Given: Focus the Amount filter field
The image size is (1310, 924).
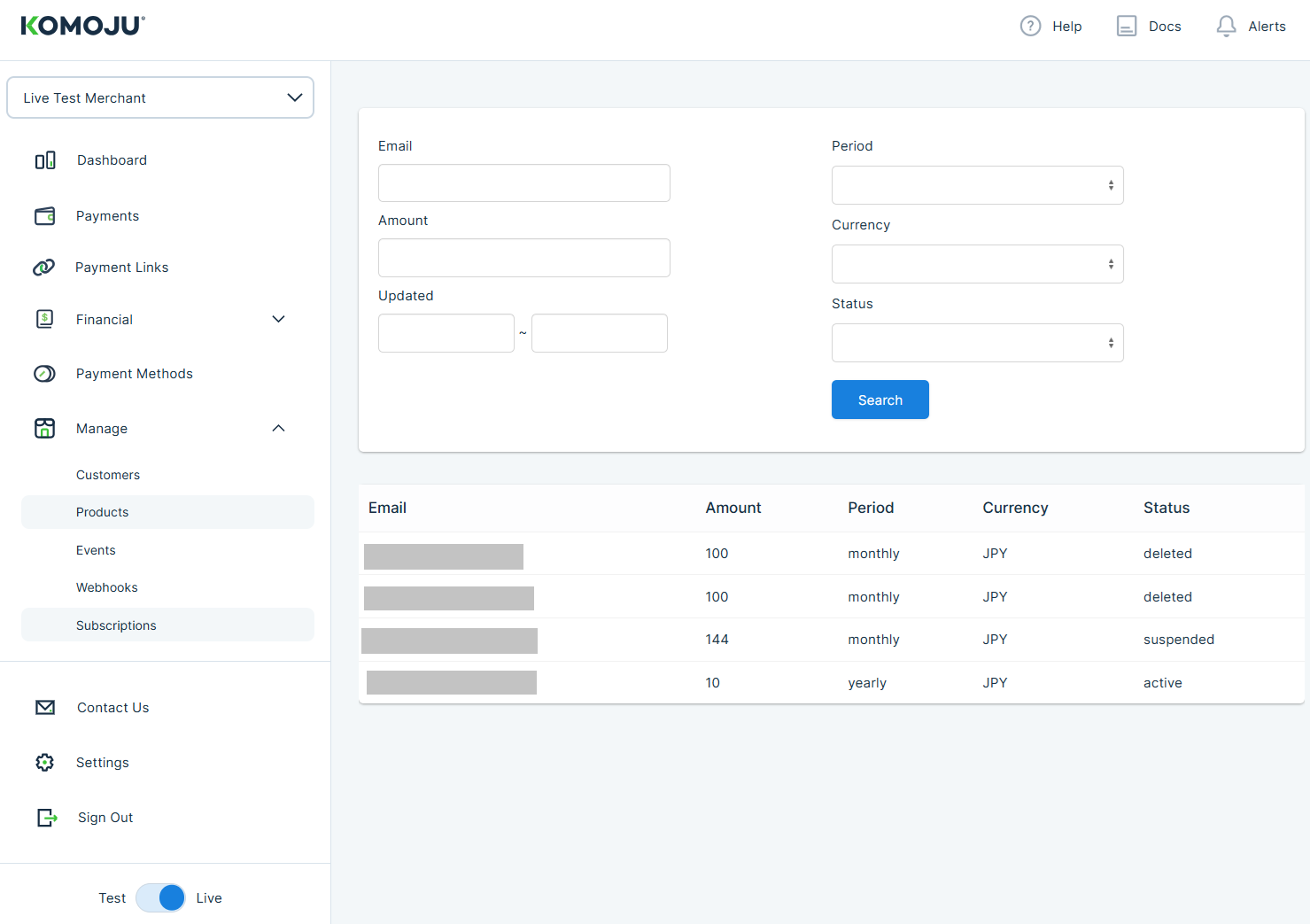Looking at the screenshot, I should pyautogui.click(x=523, y=258).
